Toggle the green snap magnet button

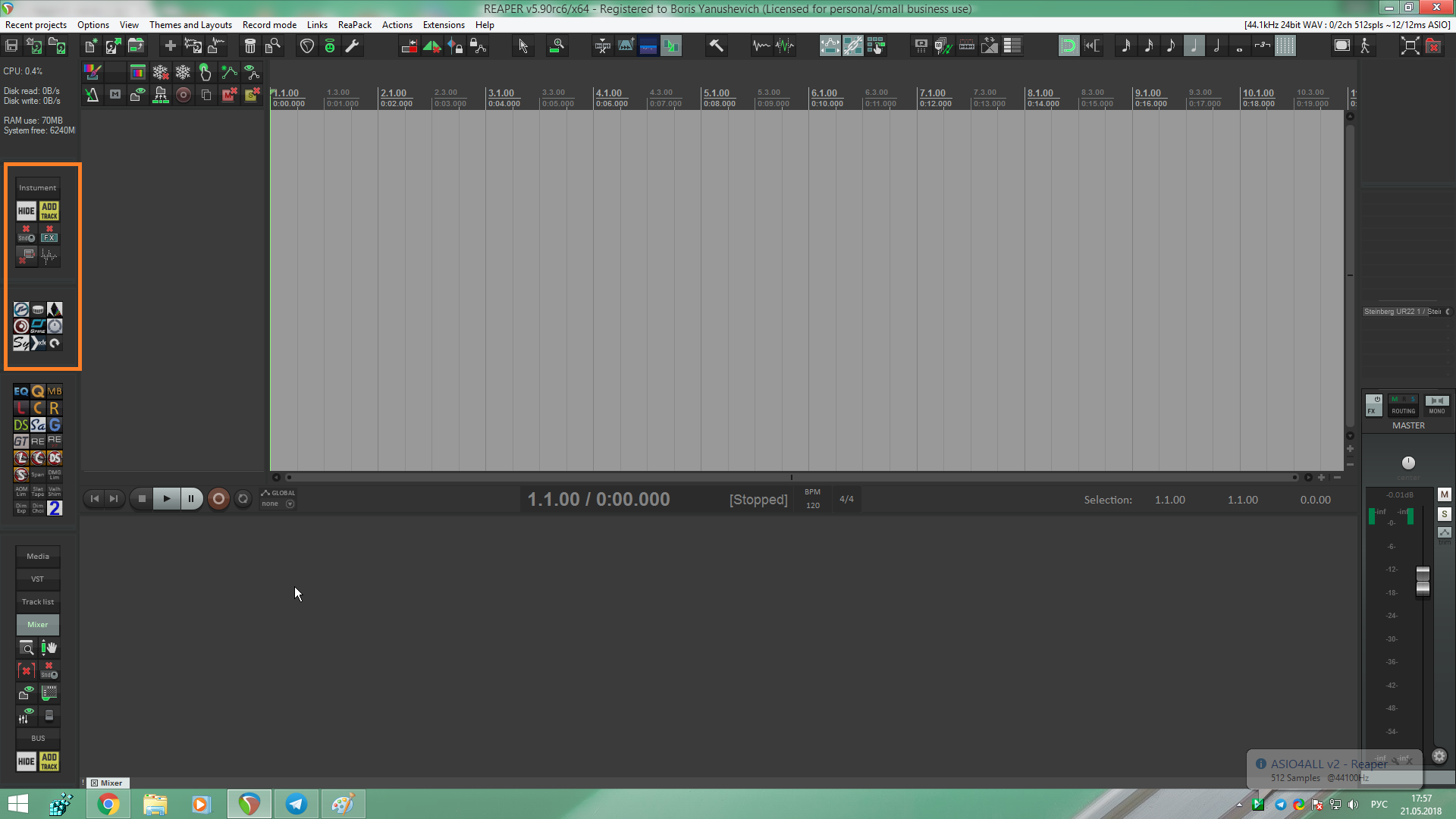[1068, 46]
